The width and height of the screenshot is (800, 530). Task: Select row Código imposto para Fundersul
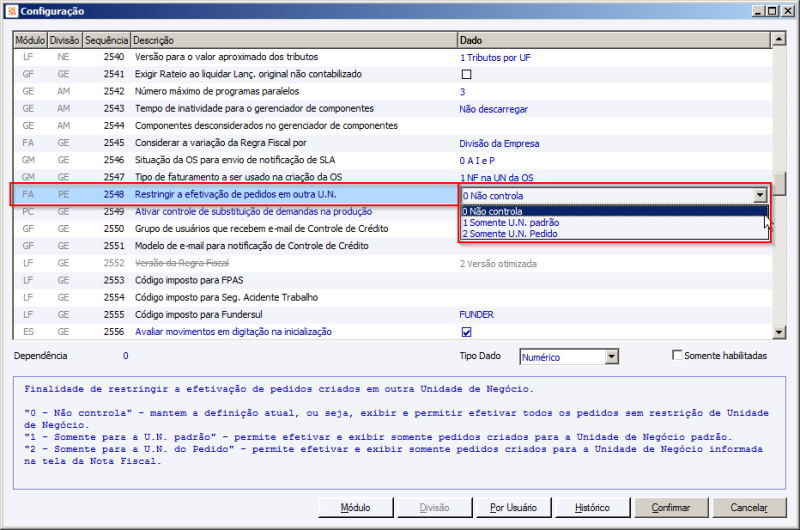click(392, 314)
